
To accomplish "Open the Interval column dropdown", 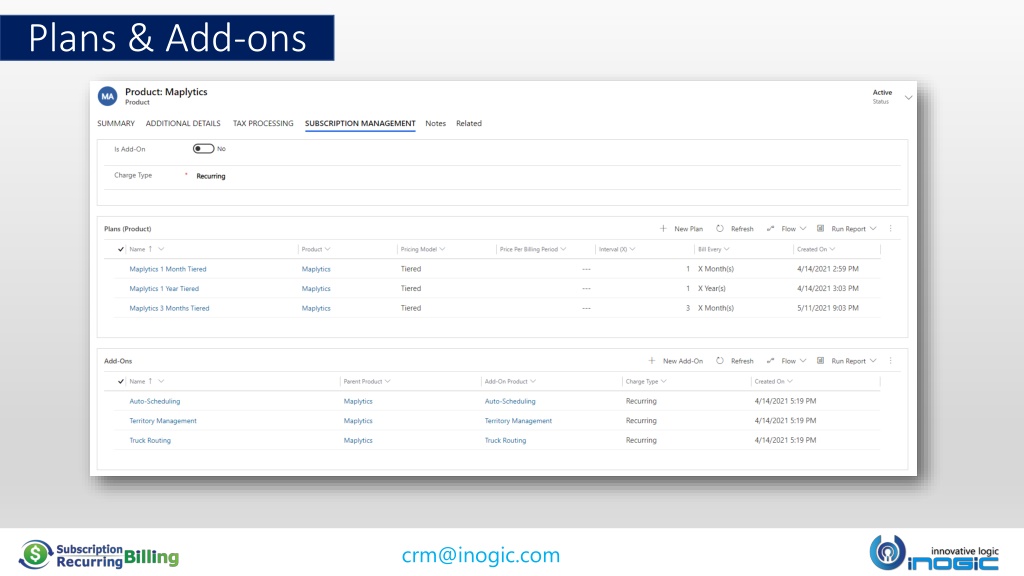I will [632, 249].
